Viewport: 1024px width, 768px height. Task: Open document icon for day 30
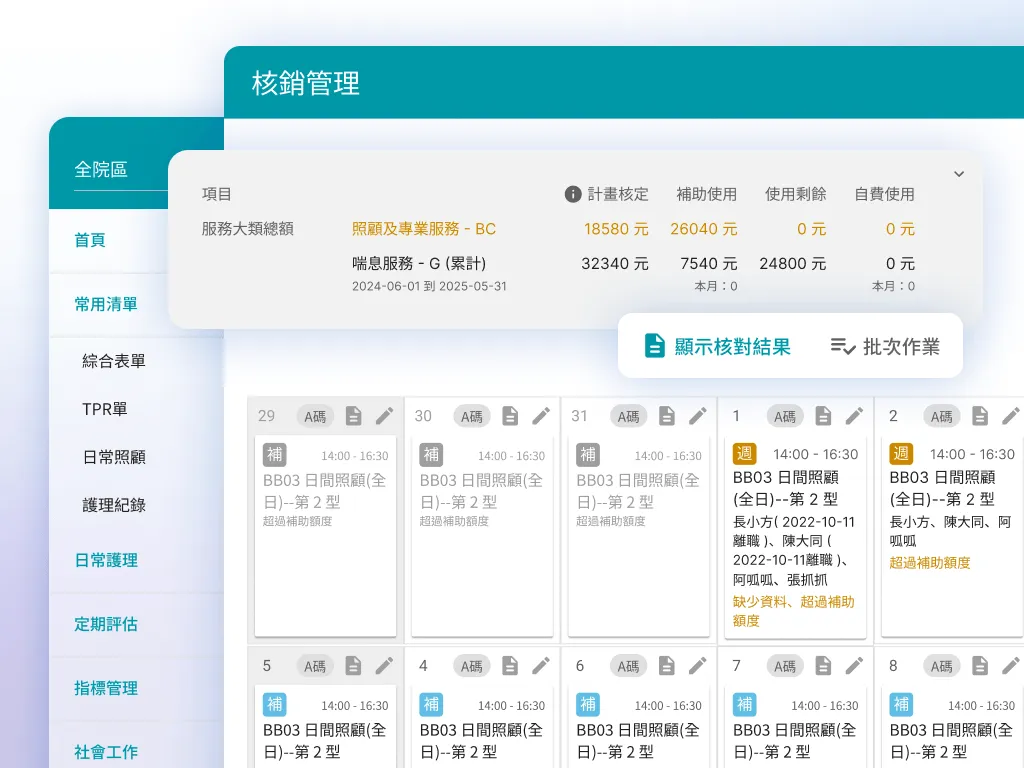(510, 416)
